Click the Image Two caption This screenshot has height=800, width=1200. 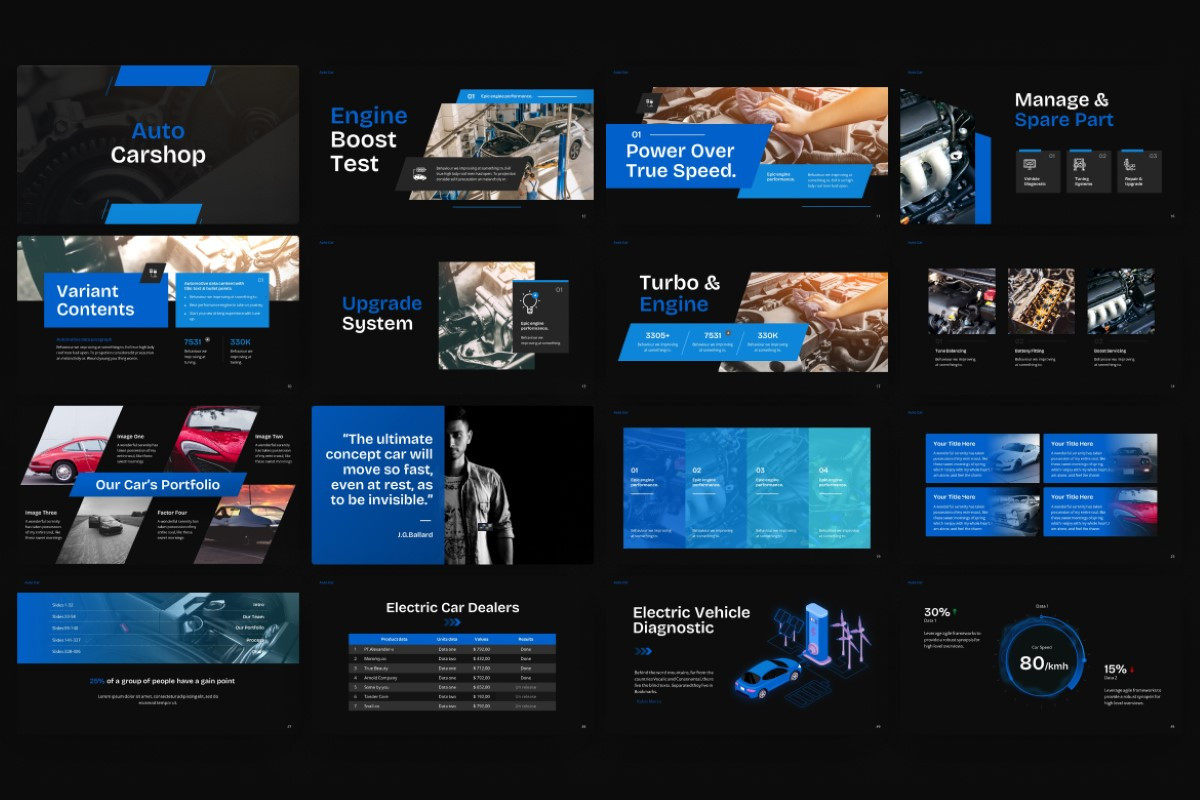pyautogui.click(x=269, y=436)
